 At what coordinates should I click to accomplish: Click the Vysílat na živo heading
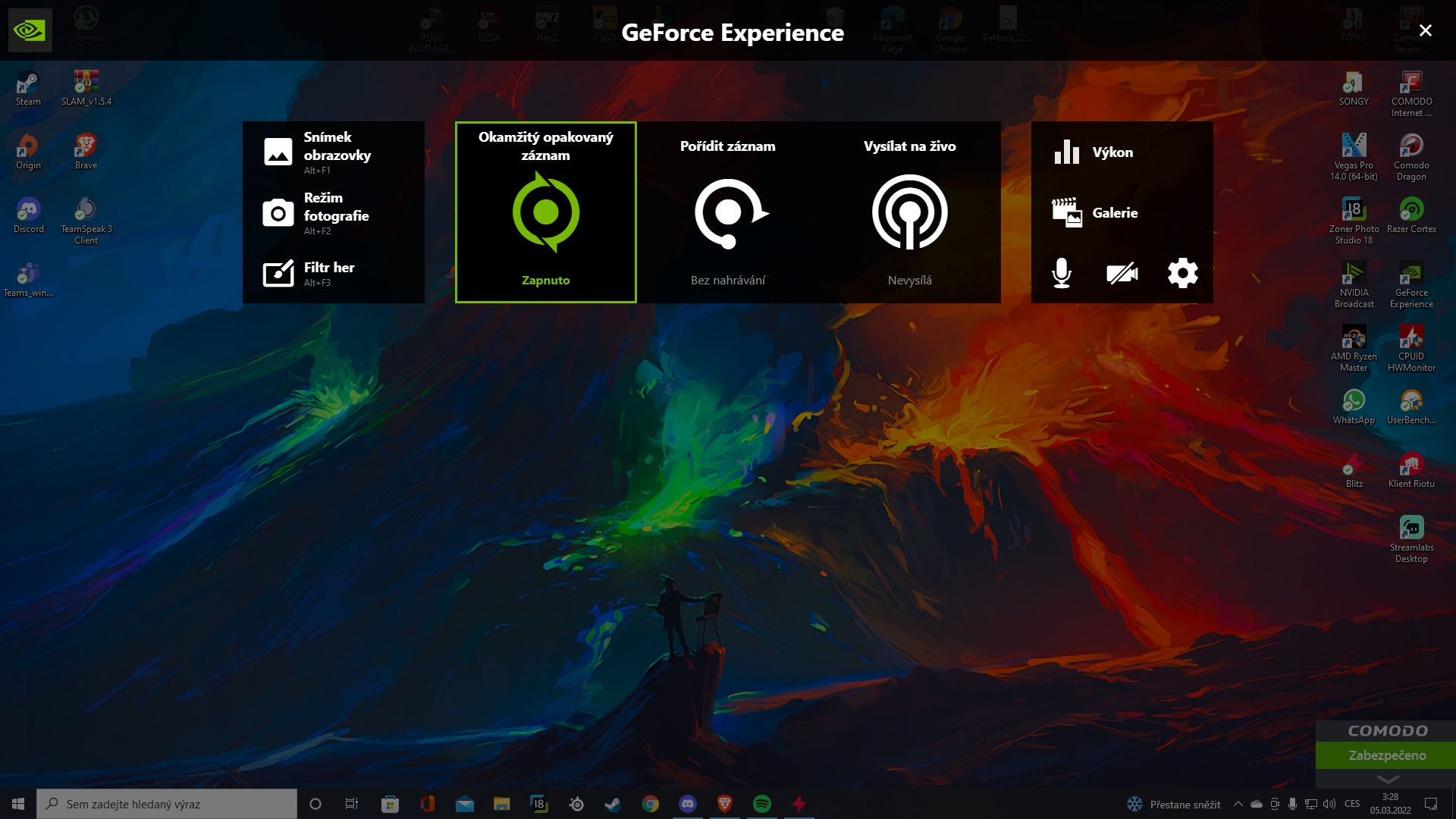pyautogui.click(x=910, y=146)
